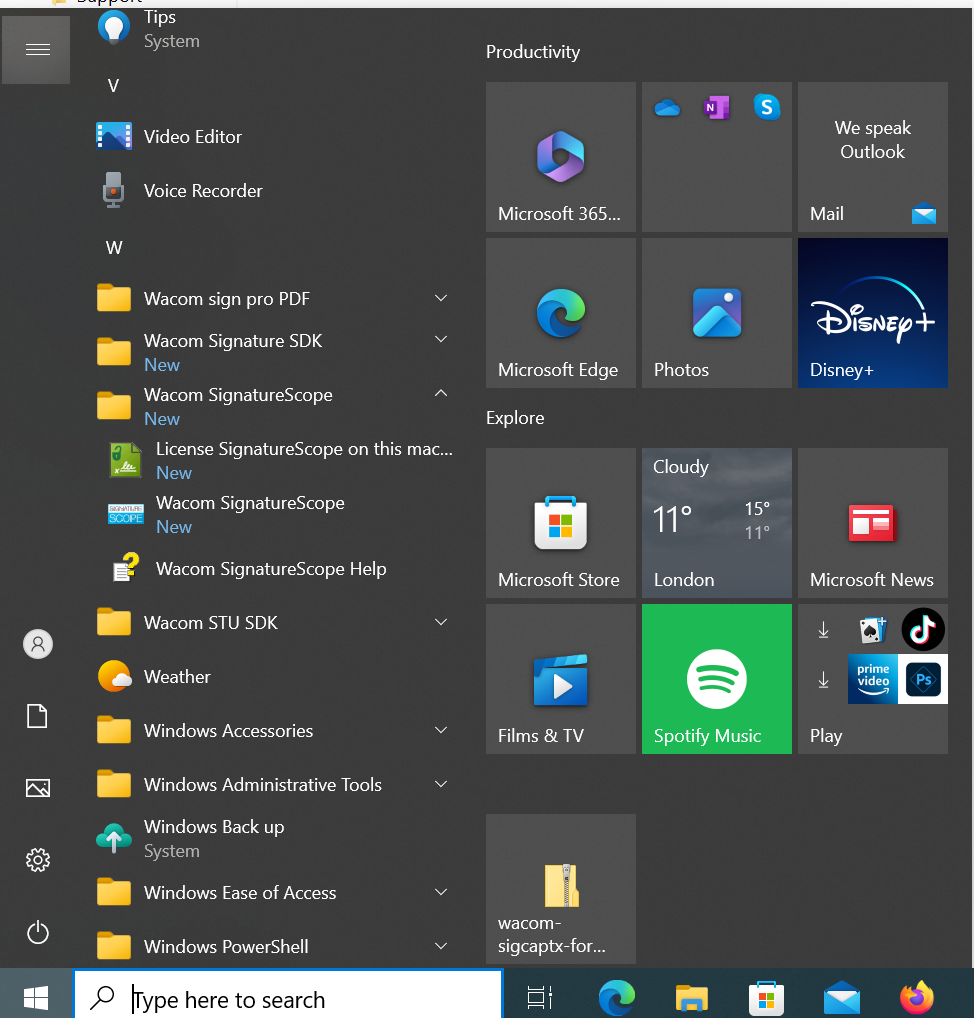Open Microsoft 365 tile
The width and height of the screenshot is (974, 1018).
pos(560,156)
